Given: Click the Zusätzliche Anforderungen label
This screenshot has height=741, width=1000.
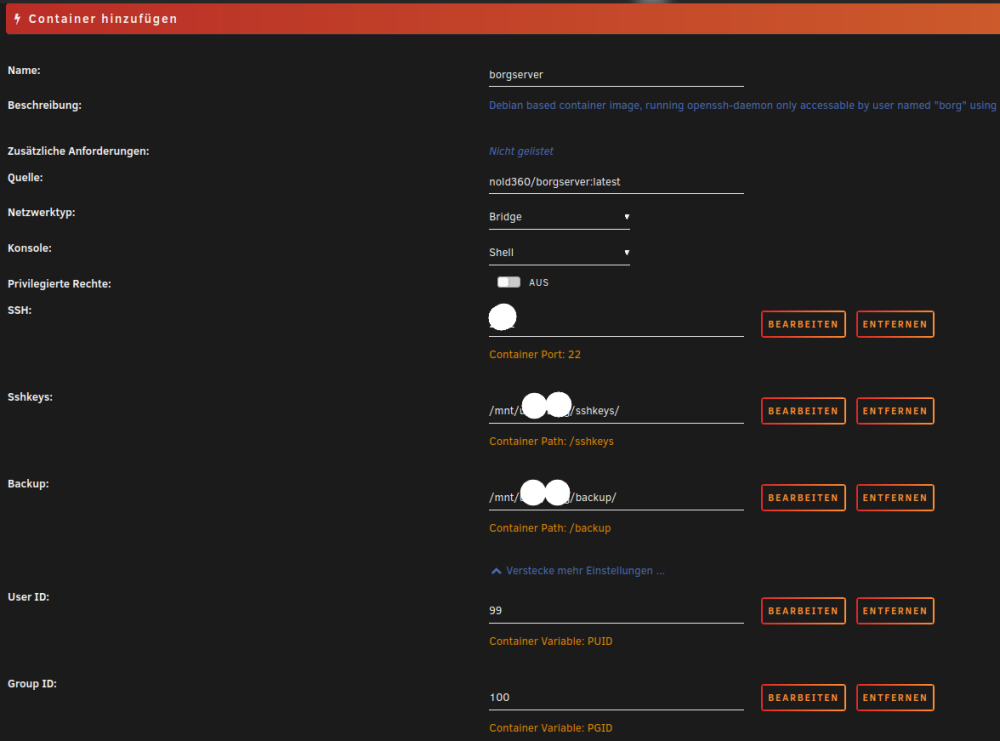Looking at the screenshot, I should [78, 151].
